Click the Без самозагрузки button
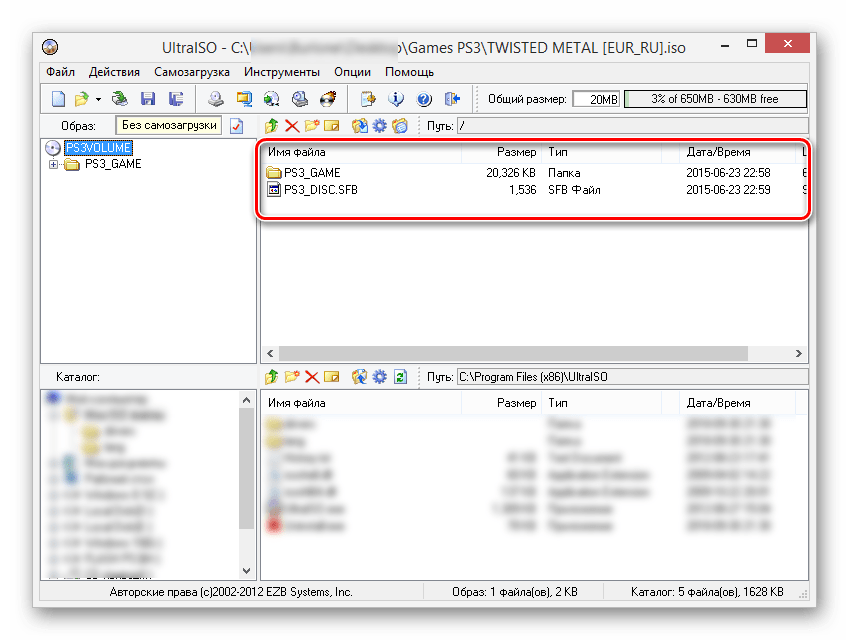 click(168, 126)
